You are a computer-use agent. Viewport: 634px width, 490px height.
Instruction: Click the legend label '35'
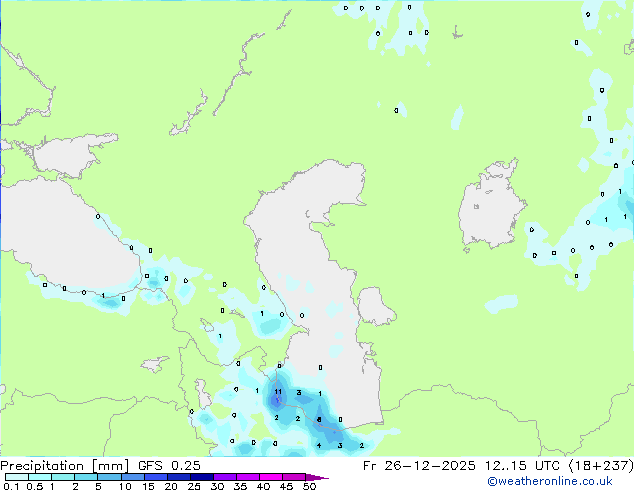pos(240,486)
